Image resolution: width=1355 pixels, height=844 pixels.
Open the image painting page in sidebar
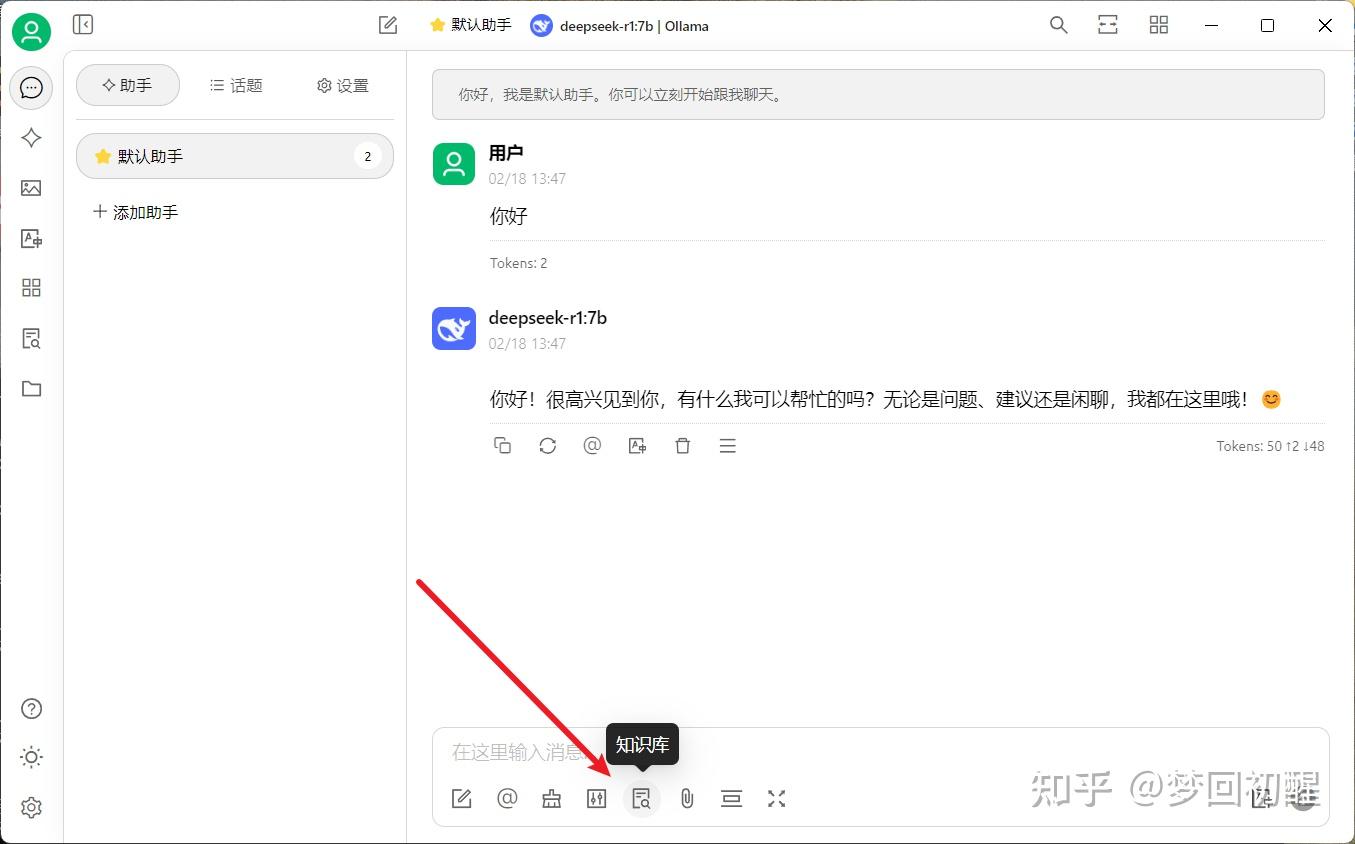(x=31, y=188)
